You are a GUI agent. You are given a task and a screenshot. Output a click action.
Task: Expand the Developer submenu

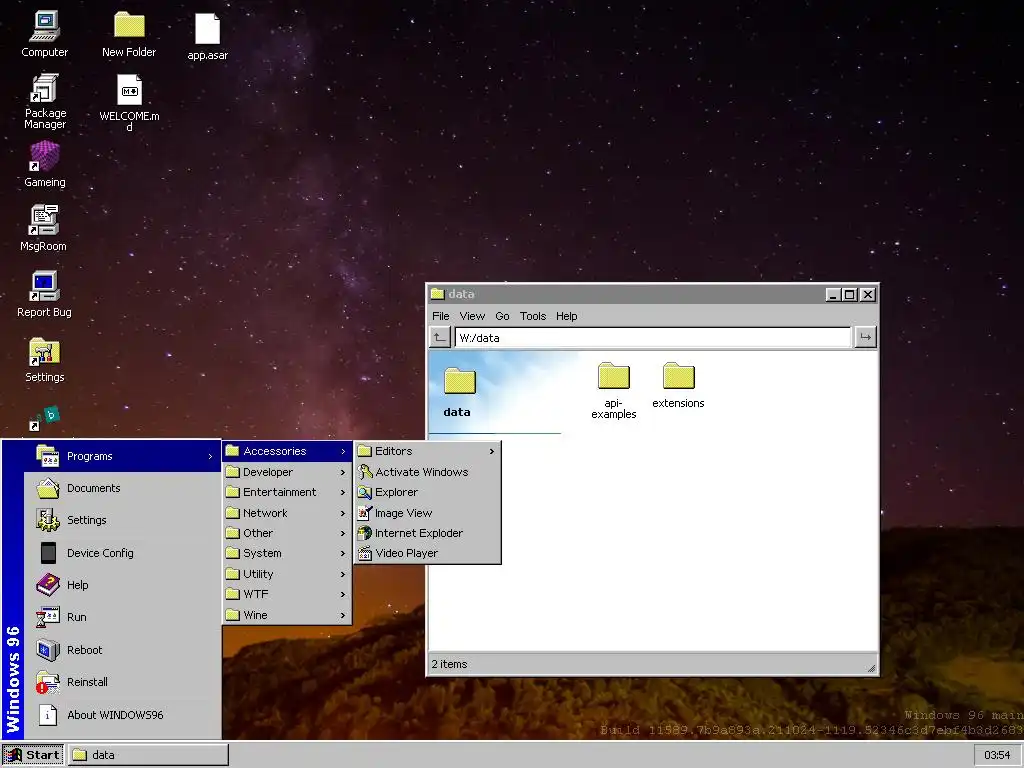click(x=287, y=472)
